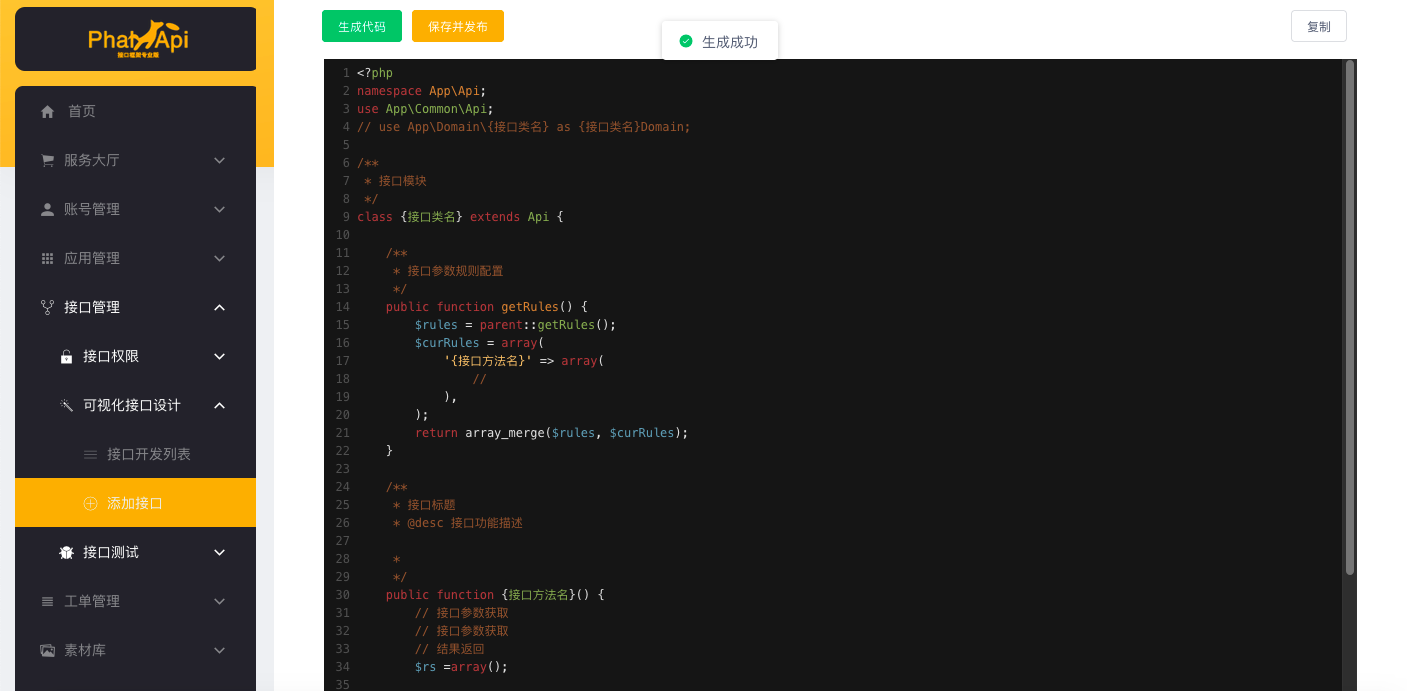Open the 工单管理 menu label
The height and width of the screenshot is (691, 1407).
tap(92, 601)
